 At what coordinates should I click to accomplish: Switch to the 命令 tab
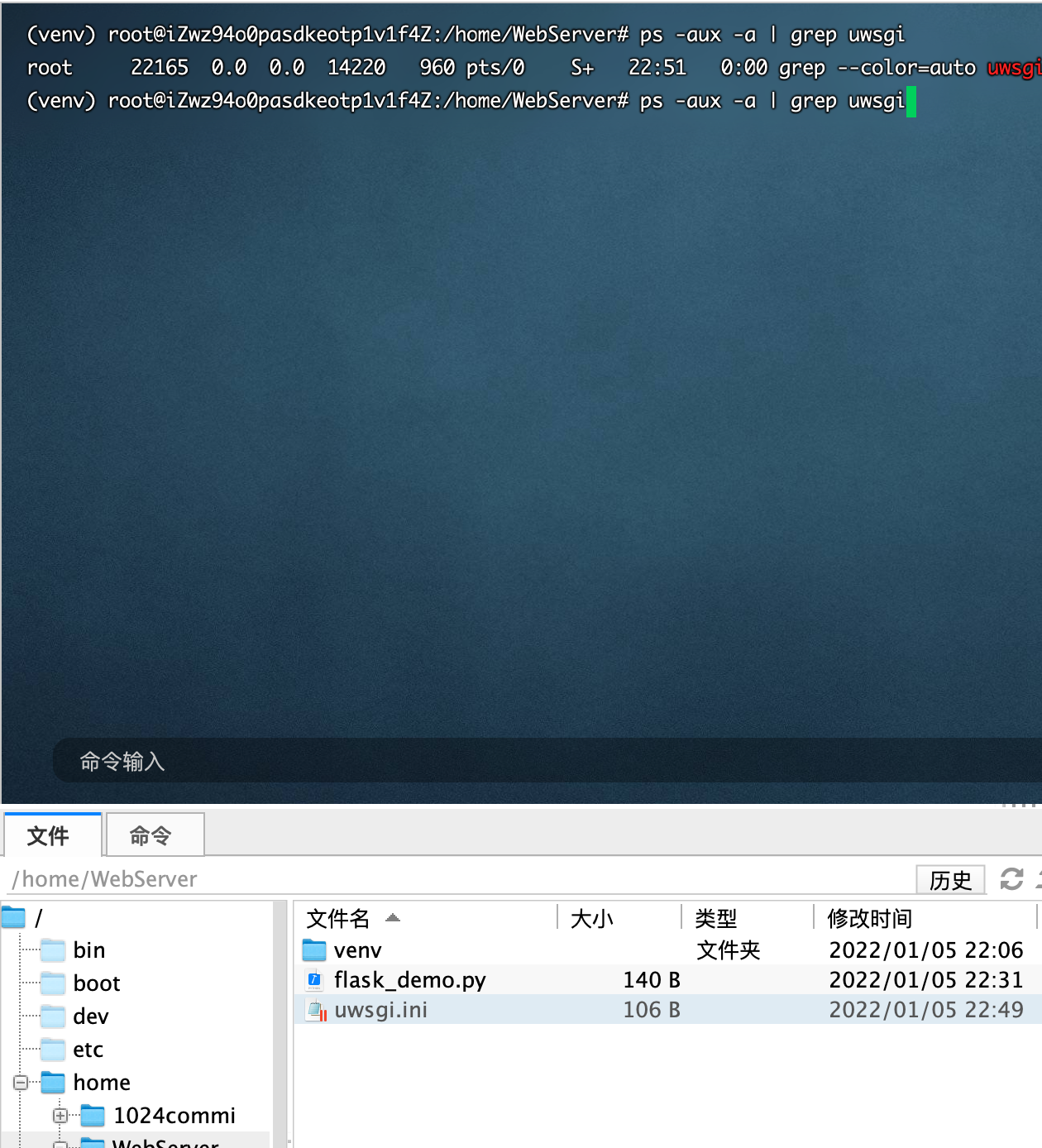point(154,835)
